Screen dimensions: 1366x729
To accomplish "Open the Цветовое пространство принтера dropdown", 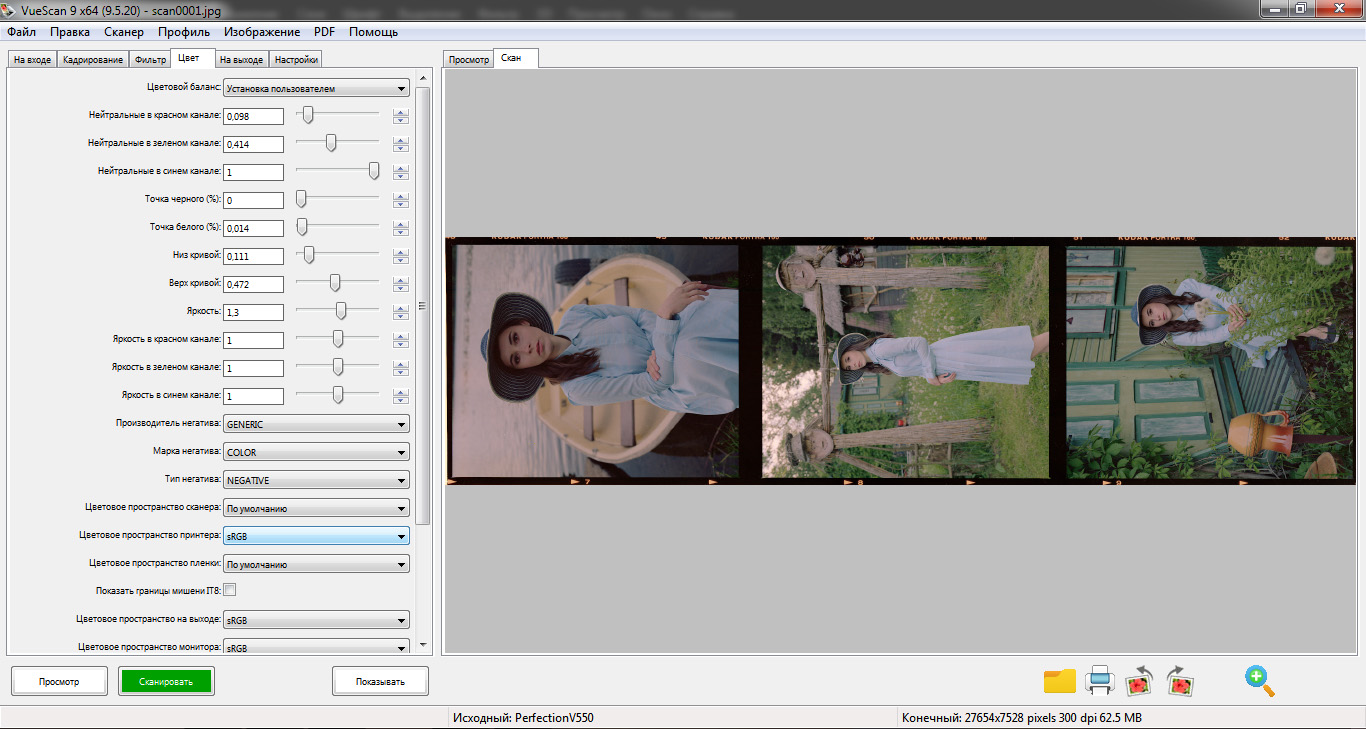I will point(316,536).
